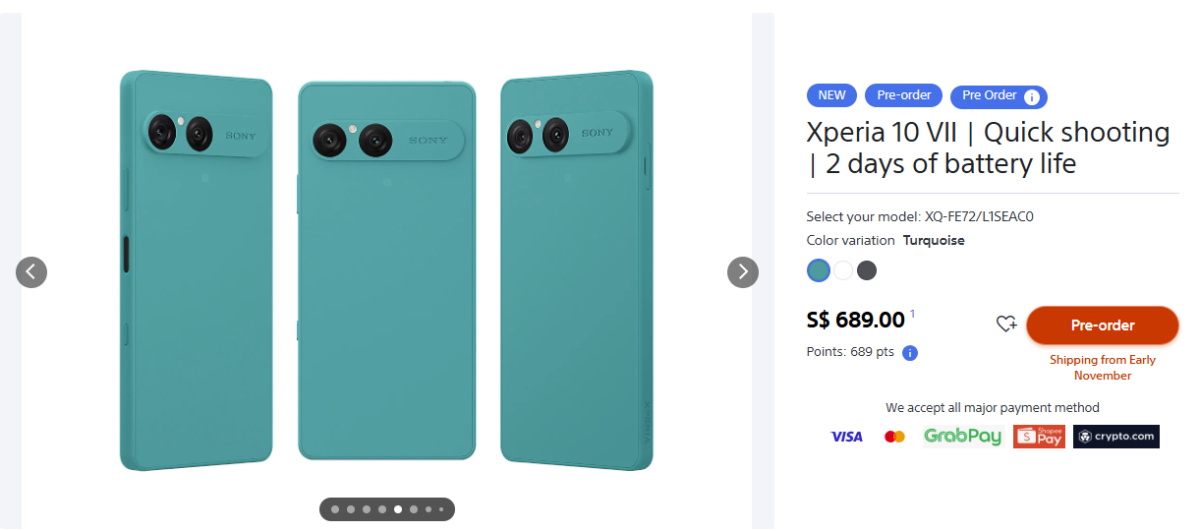Advance to the next product image

click(x=742, y=272)
